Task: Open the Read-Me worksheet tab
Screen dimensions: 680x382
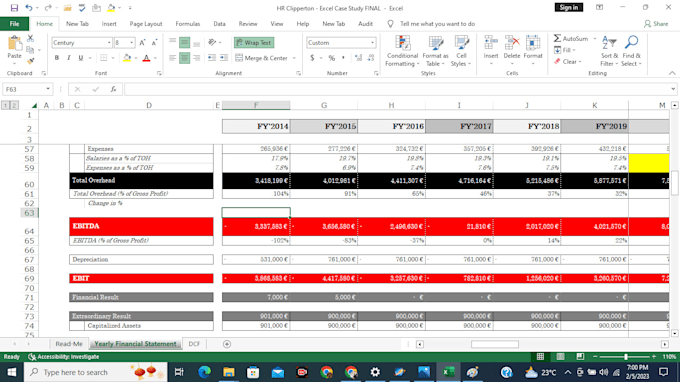Action: (x=69, y=344)
